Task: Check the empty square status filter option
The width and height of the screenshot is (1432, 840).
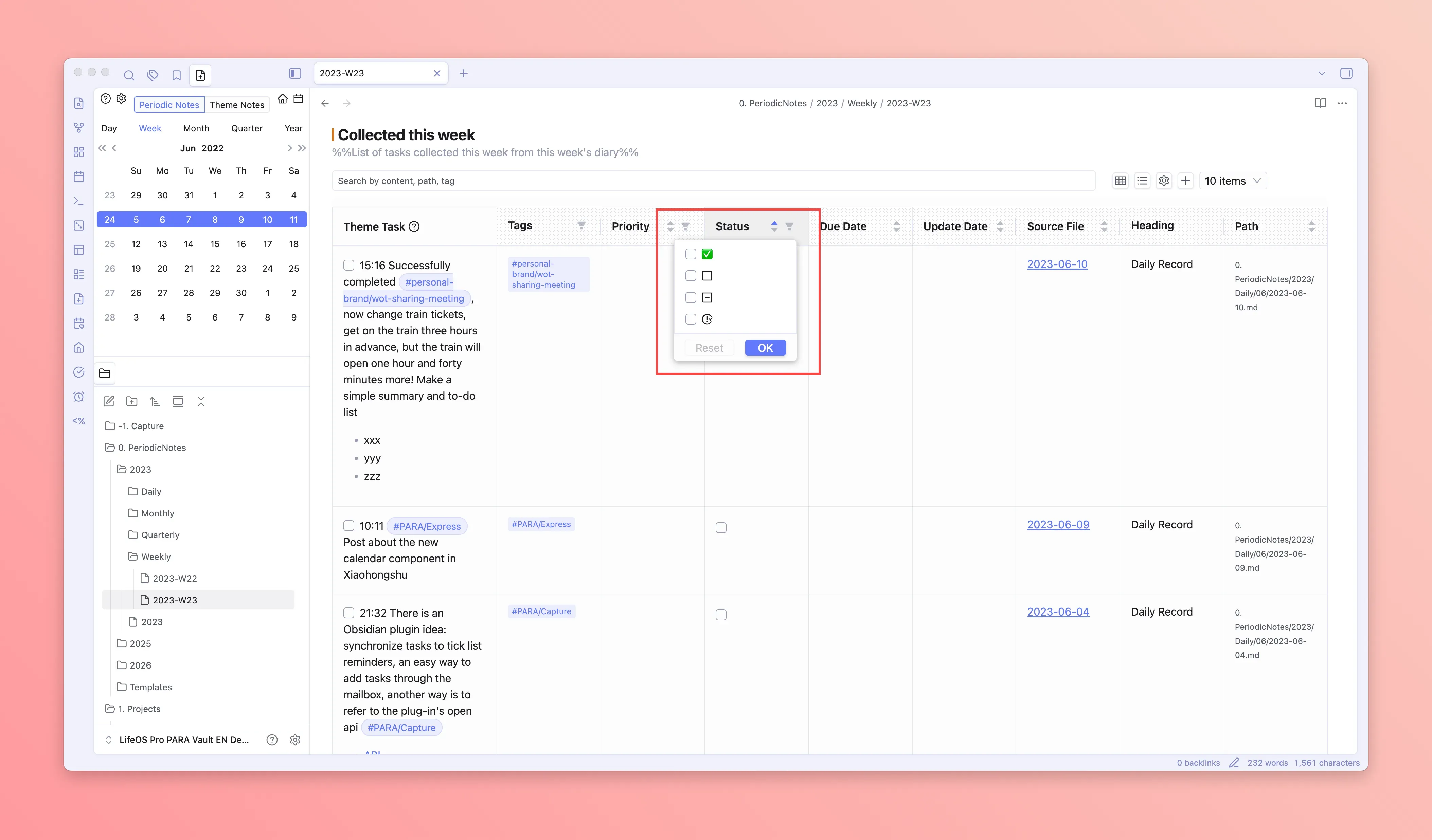Action: [x=691, y=275]
